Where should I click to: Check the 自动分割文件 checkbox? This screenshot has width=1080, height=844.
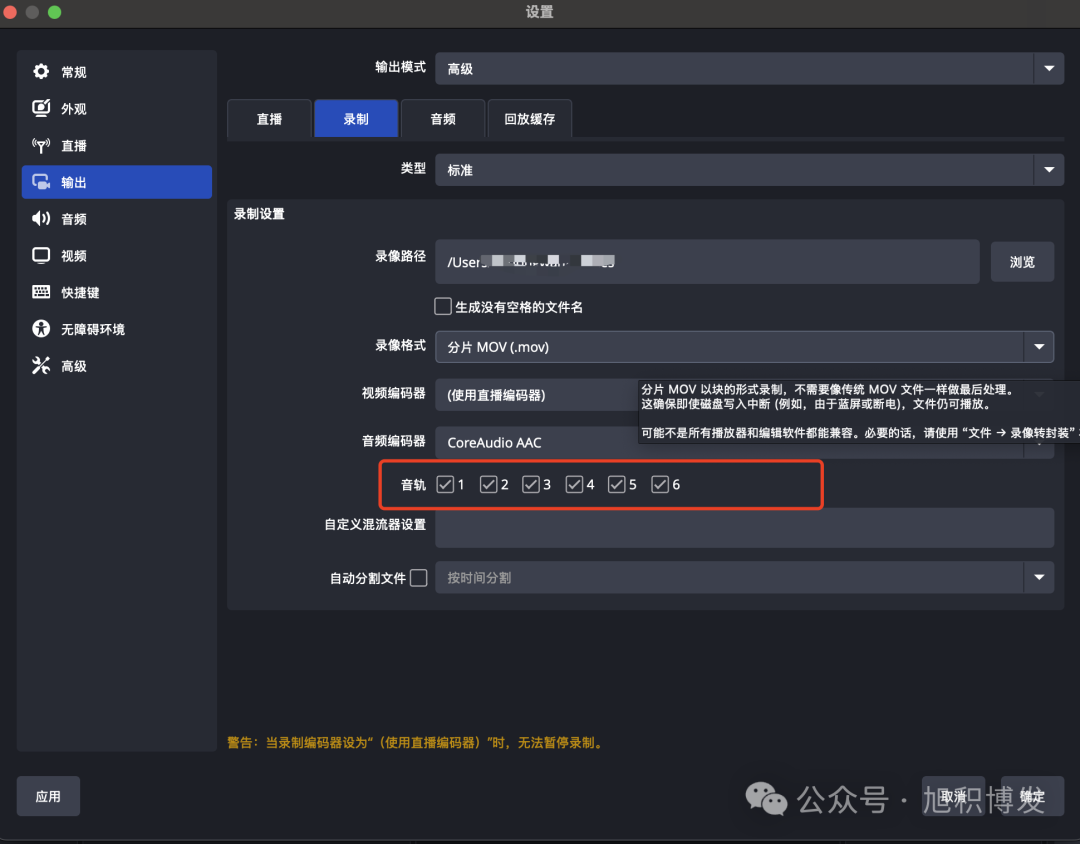point(419,577)
